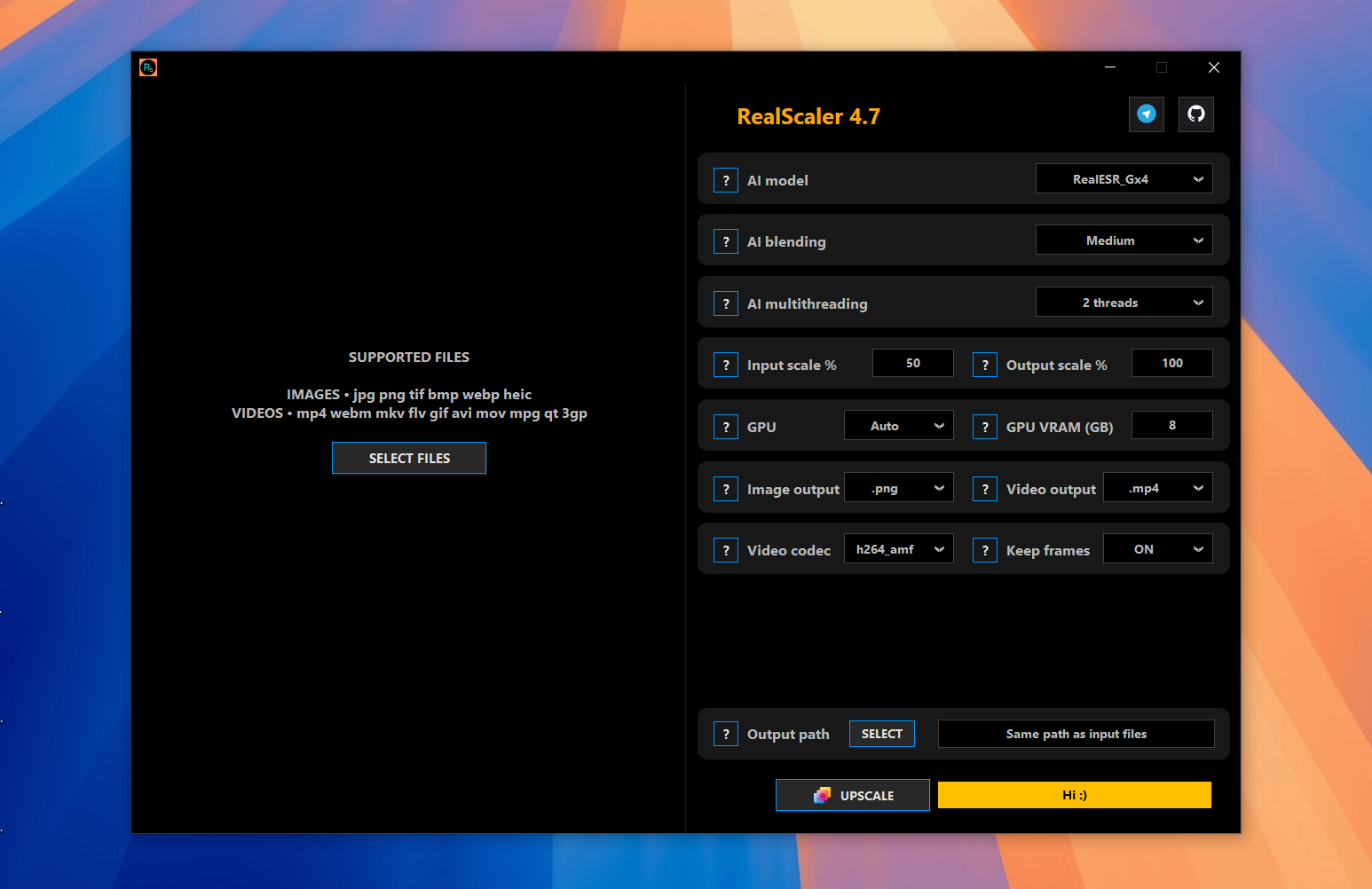Edit the GPU VRAM (GB) value field
Viewport: 1372px width, 889px height.
coord(1172,425)
